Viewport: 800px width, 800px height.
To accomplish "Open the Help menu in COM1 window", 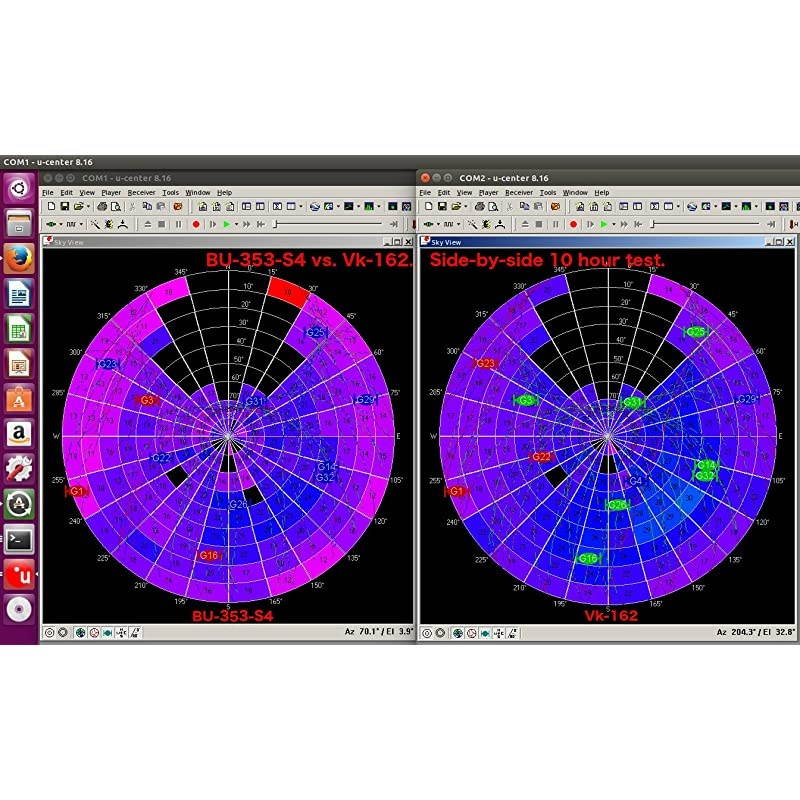I will tap(224, 192).
